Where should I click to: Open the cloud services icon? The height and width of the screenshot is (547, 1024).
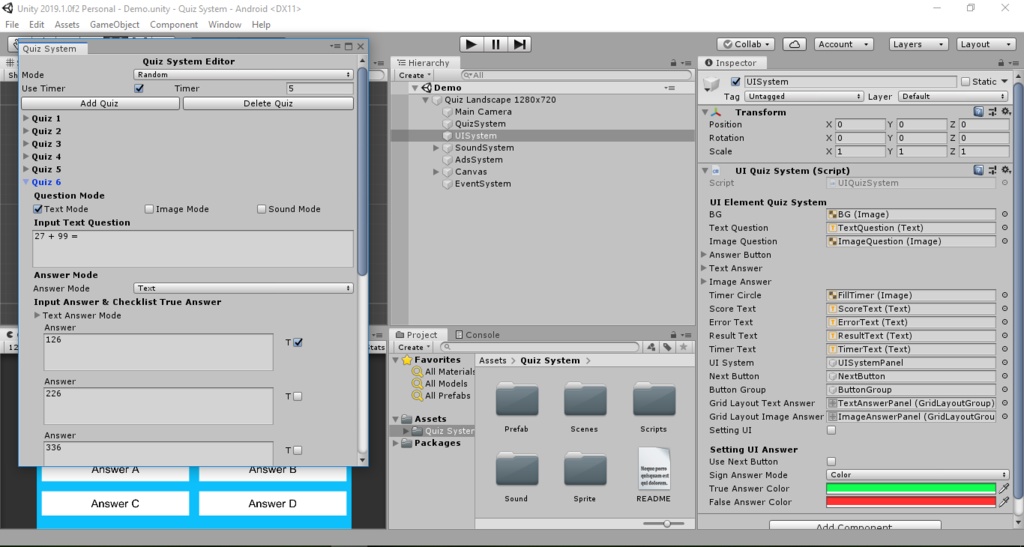(794, 44)
